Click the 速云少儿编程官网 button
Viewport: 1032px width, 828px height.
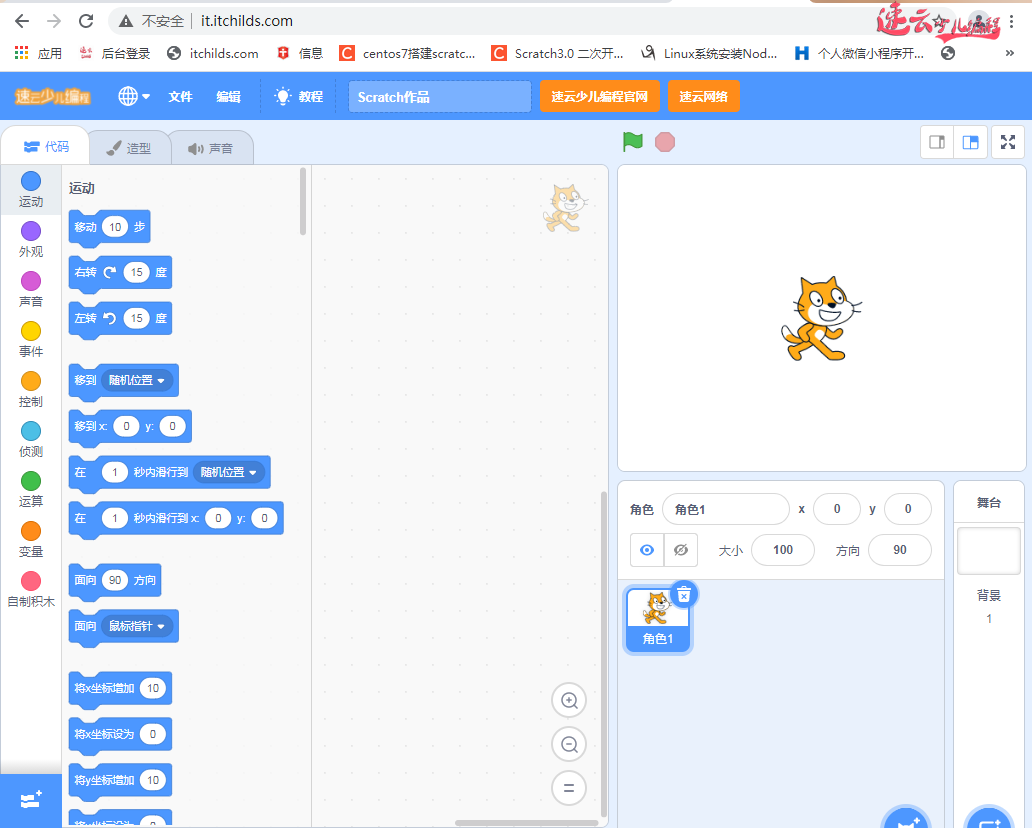(599, 97)
